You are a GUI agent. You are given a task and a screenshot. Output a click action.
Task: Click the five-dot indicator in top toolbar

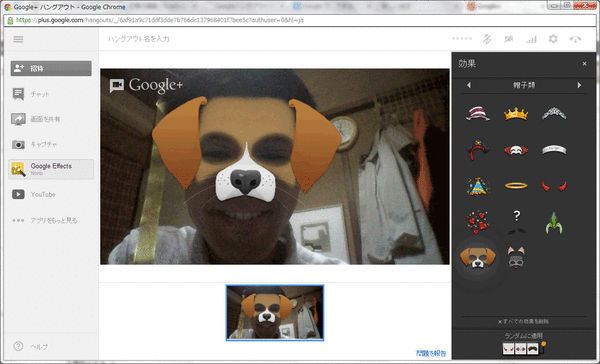pos(461,39)
